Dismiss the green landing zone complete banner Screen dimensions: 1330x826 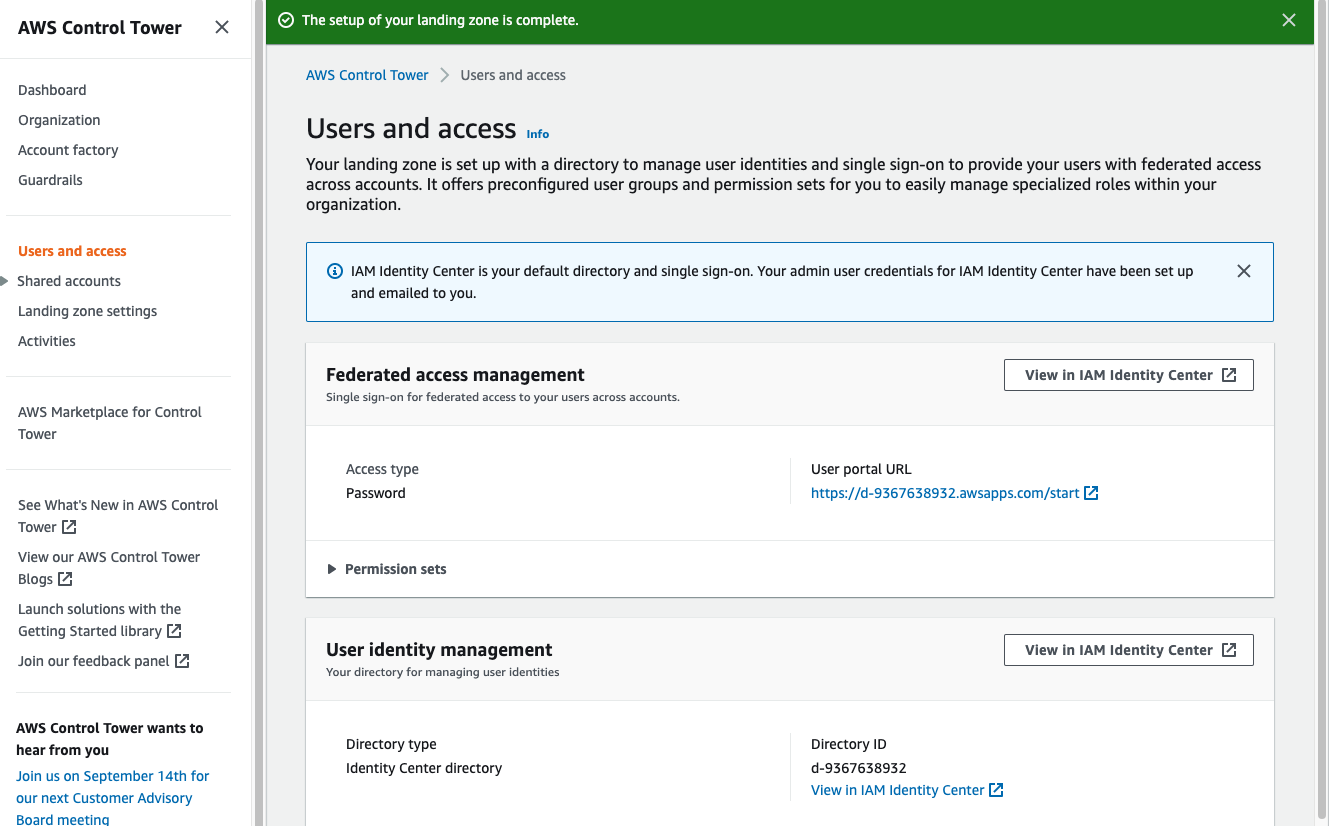coord(1289,20)
